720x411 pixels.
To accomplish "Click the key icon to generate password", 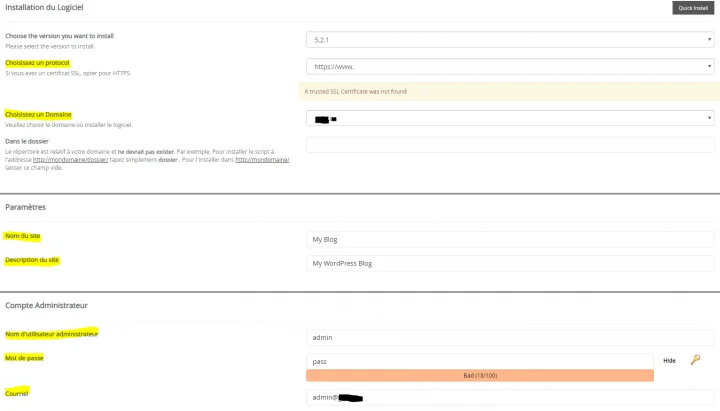I will (695, 360).
